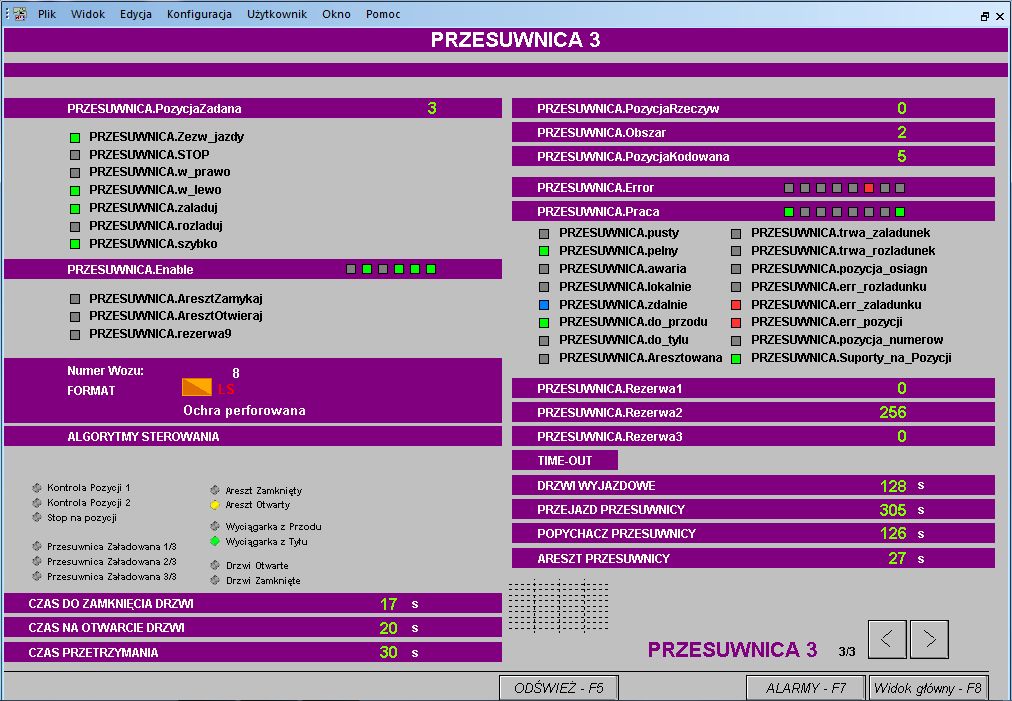Click the PRZESUWNICA.PozycjaZadana value 3
The image size is (1012, 701).
(x=432, y=108)
